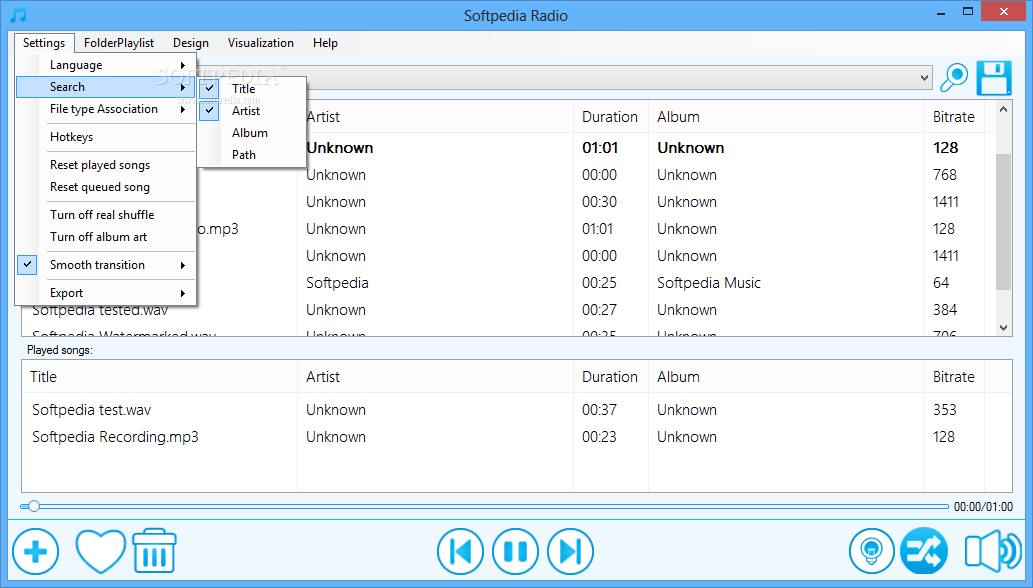The height and width of the screenshot is (588, 1033).
Task: Click the 384 bitrate cell
Action: pyautogui.click(x=945, y=310)
